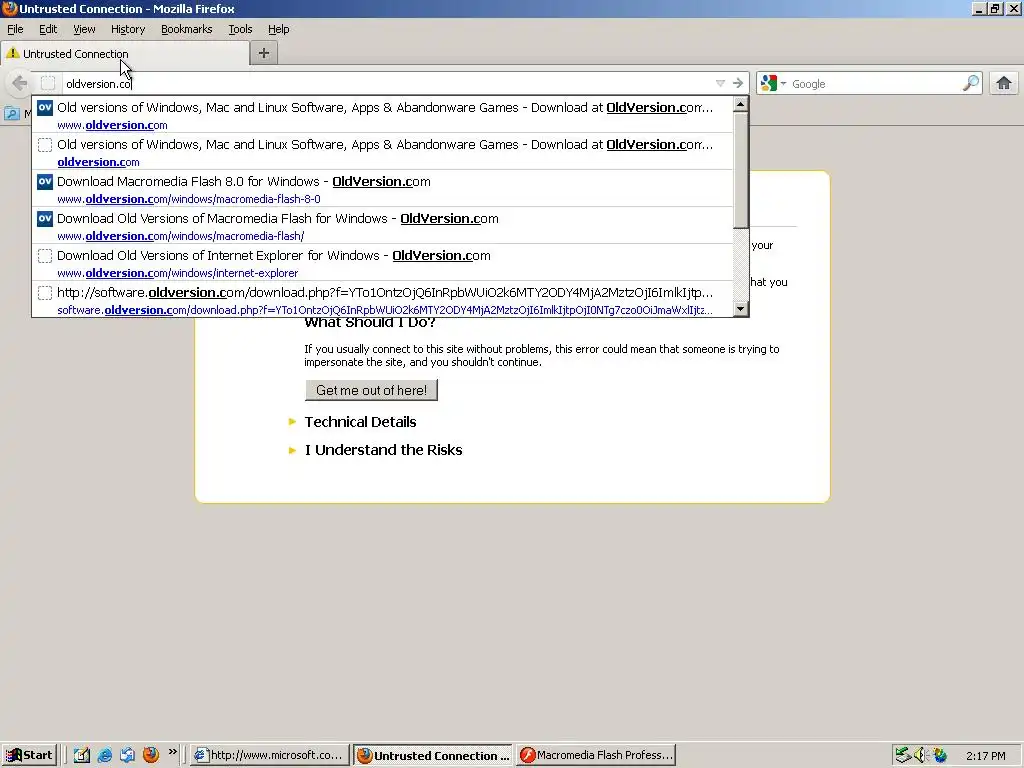Click OV favicon of Old Versions of Macromedia Flash
1024x768 pixels.
pyautogui.click(x=45, y=219)
